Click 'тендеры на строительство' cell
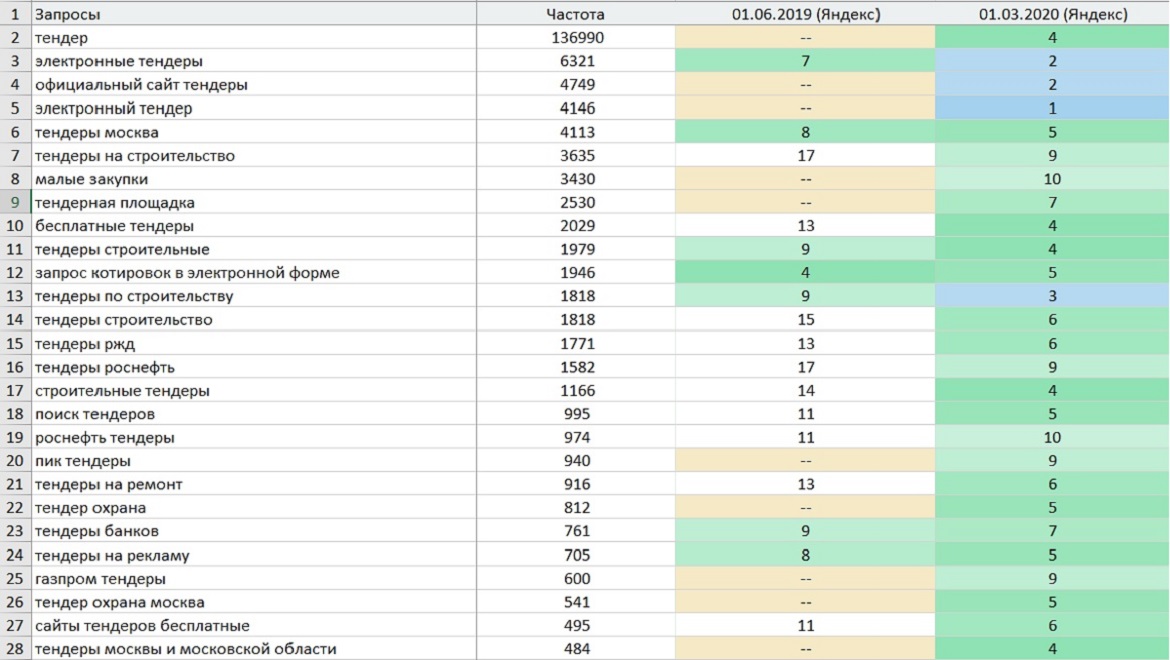Screen dimensions: 1170x660 click(x=254, y=155)
